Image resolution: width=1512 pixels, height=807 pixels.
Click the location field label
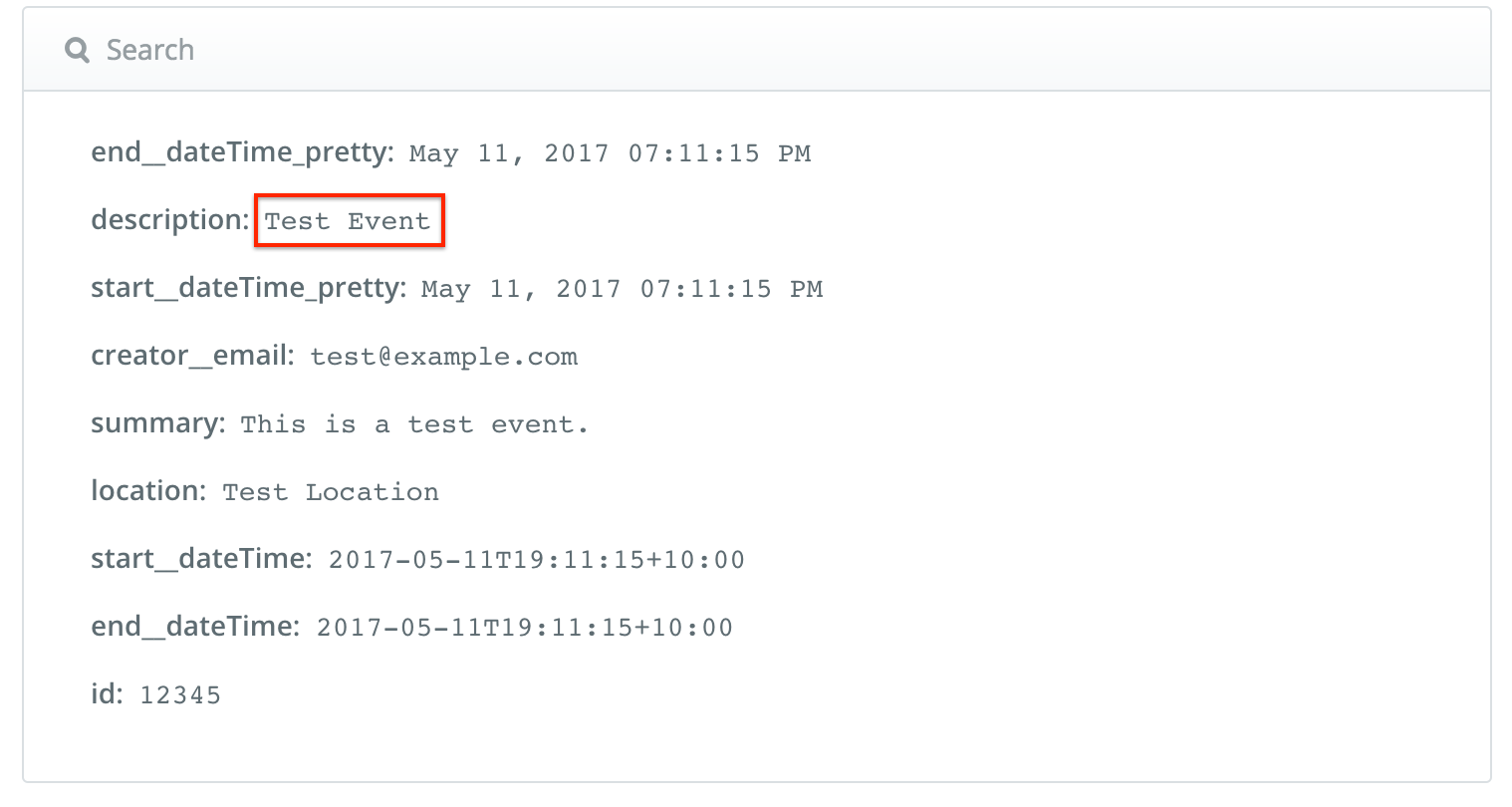149,490
